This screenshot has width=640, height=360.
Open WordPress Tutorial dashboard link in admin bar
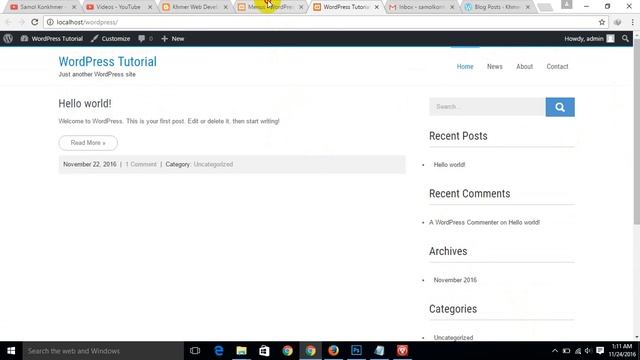point(52,38)
